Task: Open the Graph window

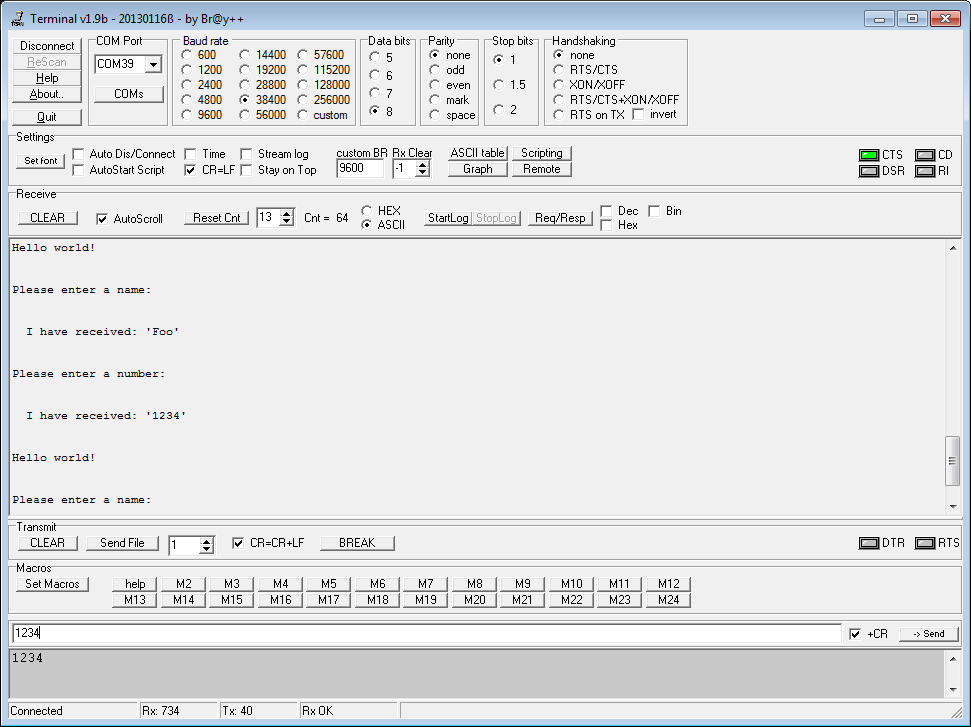Action: (477, 169)
